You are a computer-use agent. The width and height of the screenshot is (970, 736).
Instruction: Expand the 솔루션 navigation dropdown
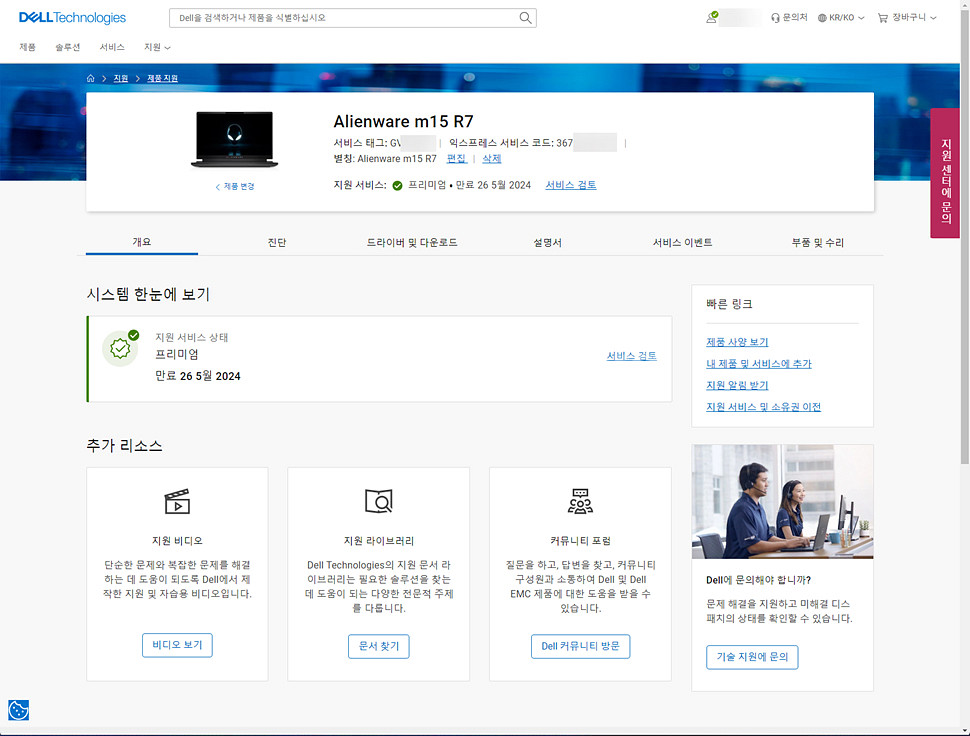click(67, 46)
